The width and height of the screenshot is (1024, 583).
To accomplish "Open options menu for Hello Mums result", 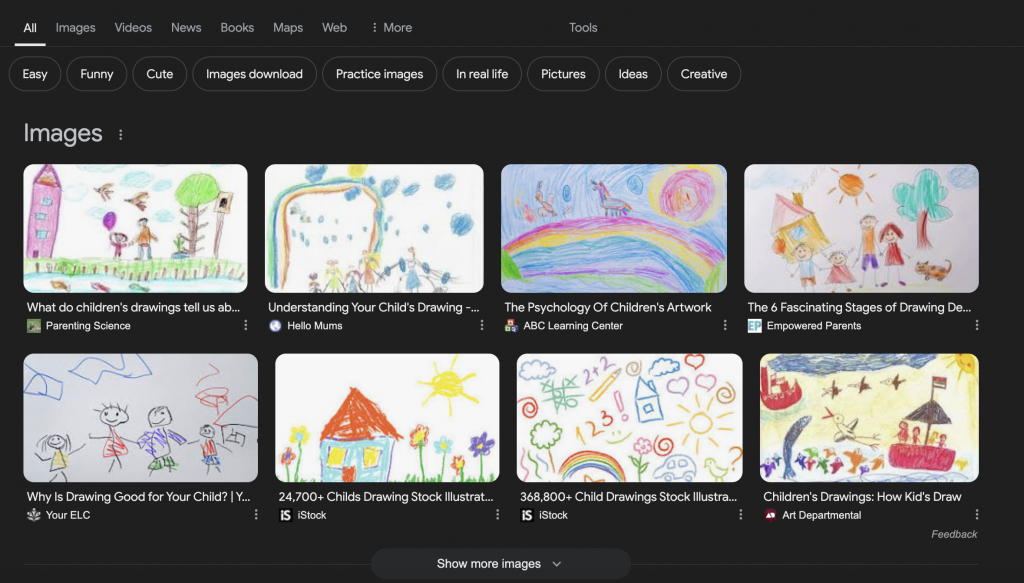I will [x=482, y=326].
